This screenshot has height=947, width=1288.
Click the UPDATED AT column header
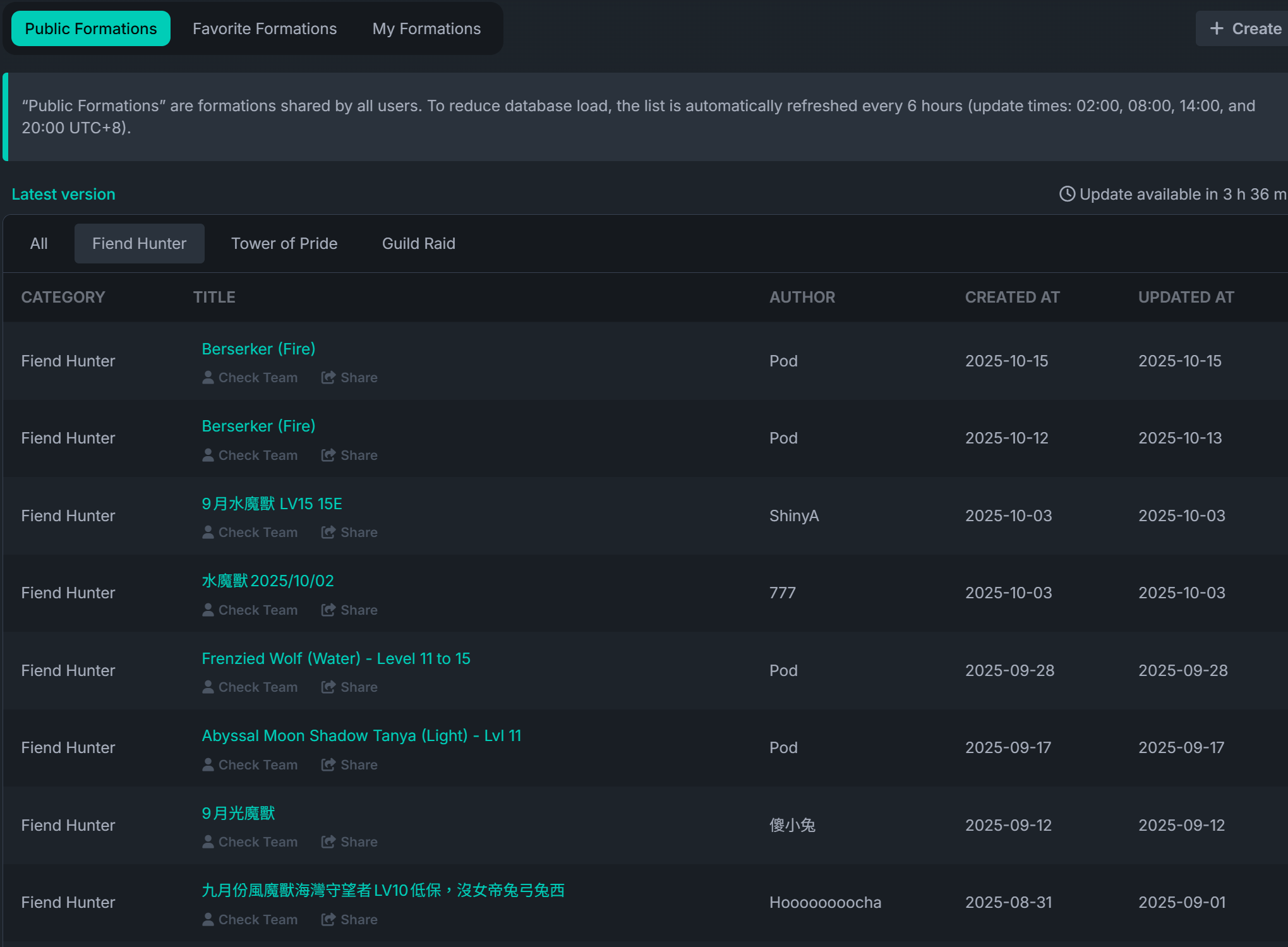tap(1186, 297)
